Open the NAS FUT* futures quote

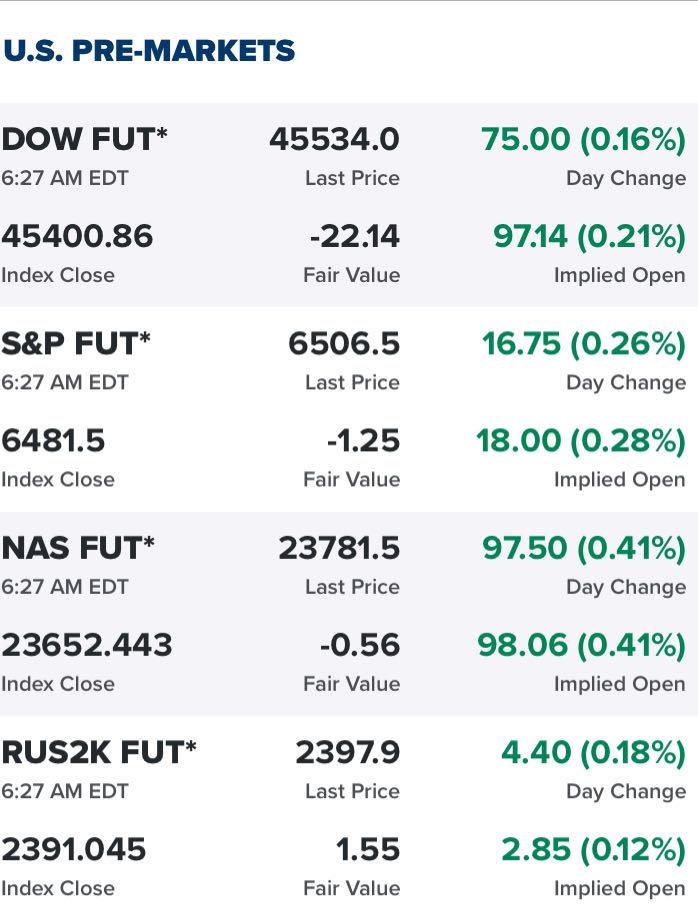click(x=78, y=548)
